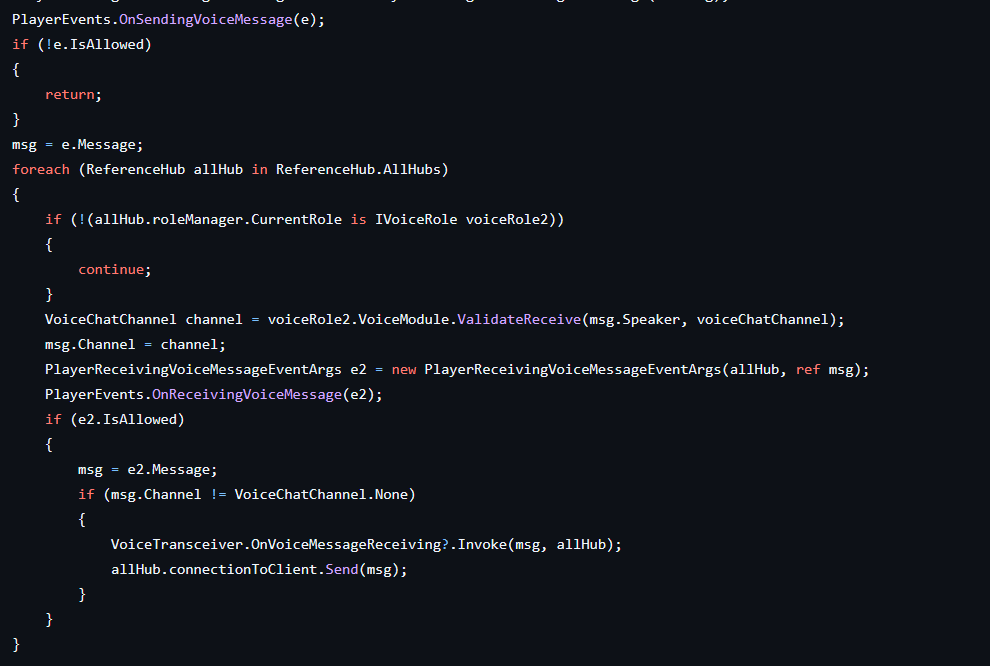Click the 'Send' method on connectionToClient
The height and width of the screenshot is (666, 990).
(342, 569)
